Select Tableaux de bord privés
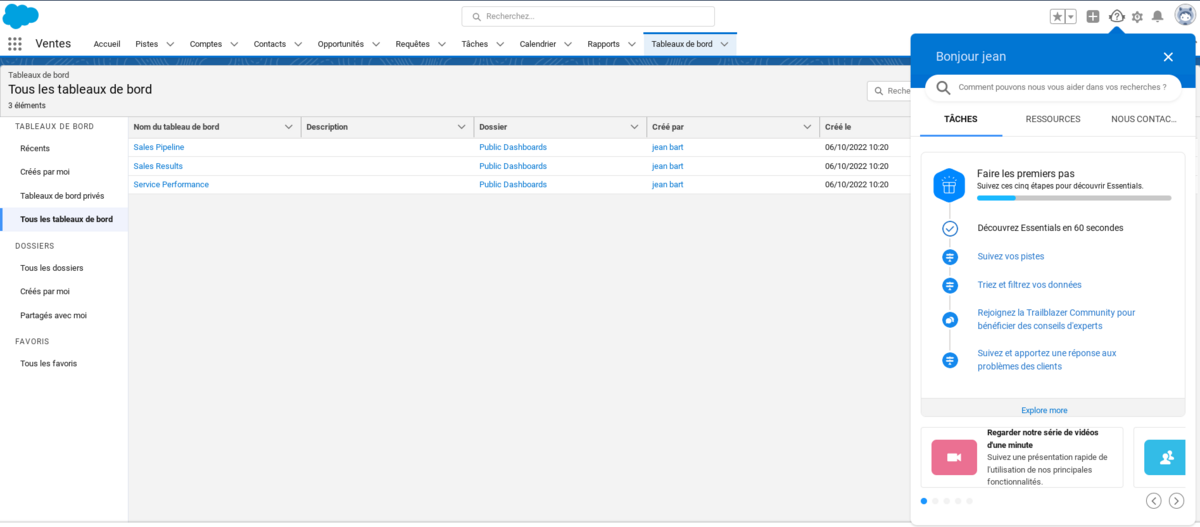The height and width of the screenshot is (527, 1200). [x=64, y=196]
